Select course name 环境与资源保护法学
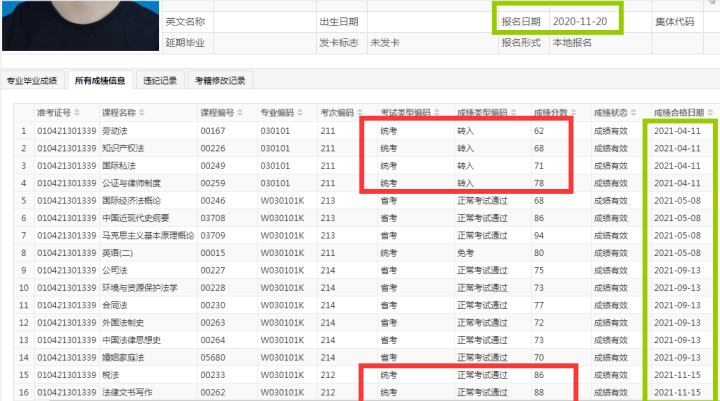 click(x=140, y=288)
